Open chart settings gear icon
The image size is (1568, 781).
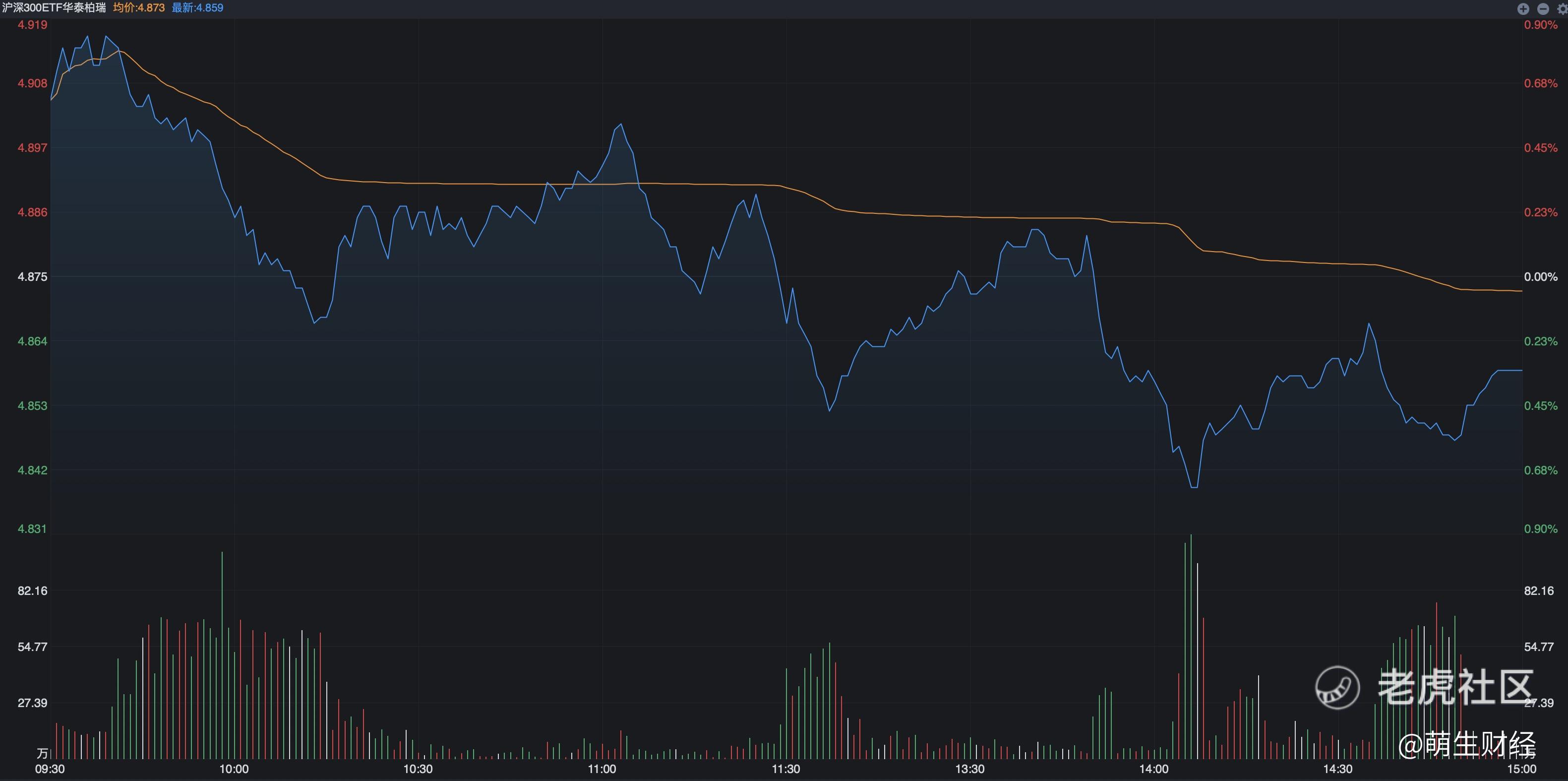click(1562, 9)
